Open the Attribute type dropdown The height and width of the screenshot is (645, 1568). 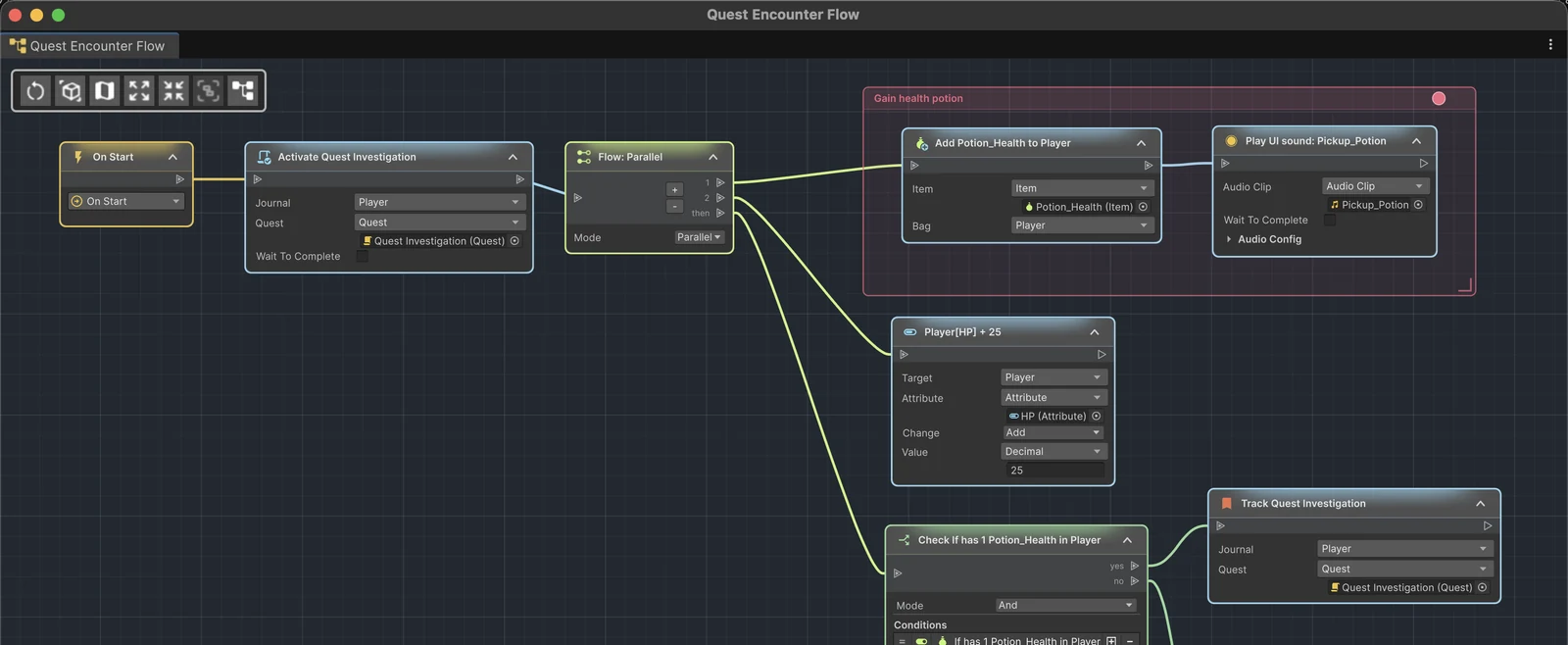(1053, 397)
